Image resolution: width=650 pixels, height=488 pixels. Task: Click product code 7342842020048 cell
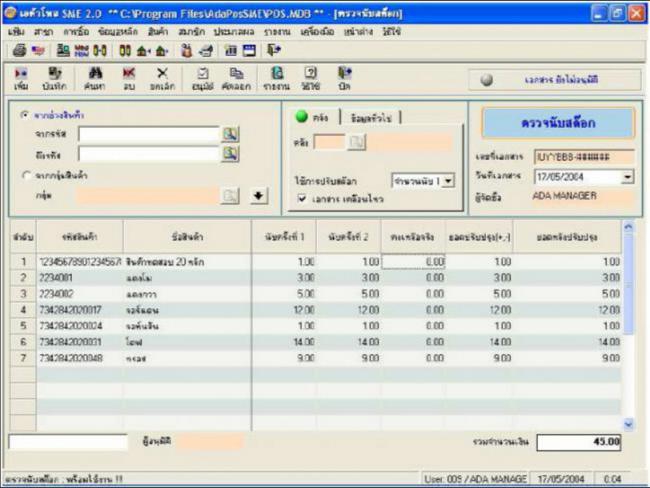click(x=80, y=358)
